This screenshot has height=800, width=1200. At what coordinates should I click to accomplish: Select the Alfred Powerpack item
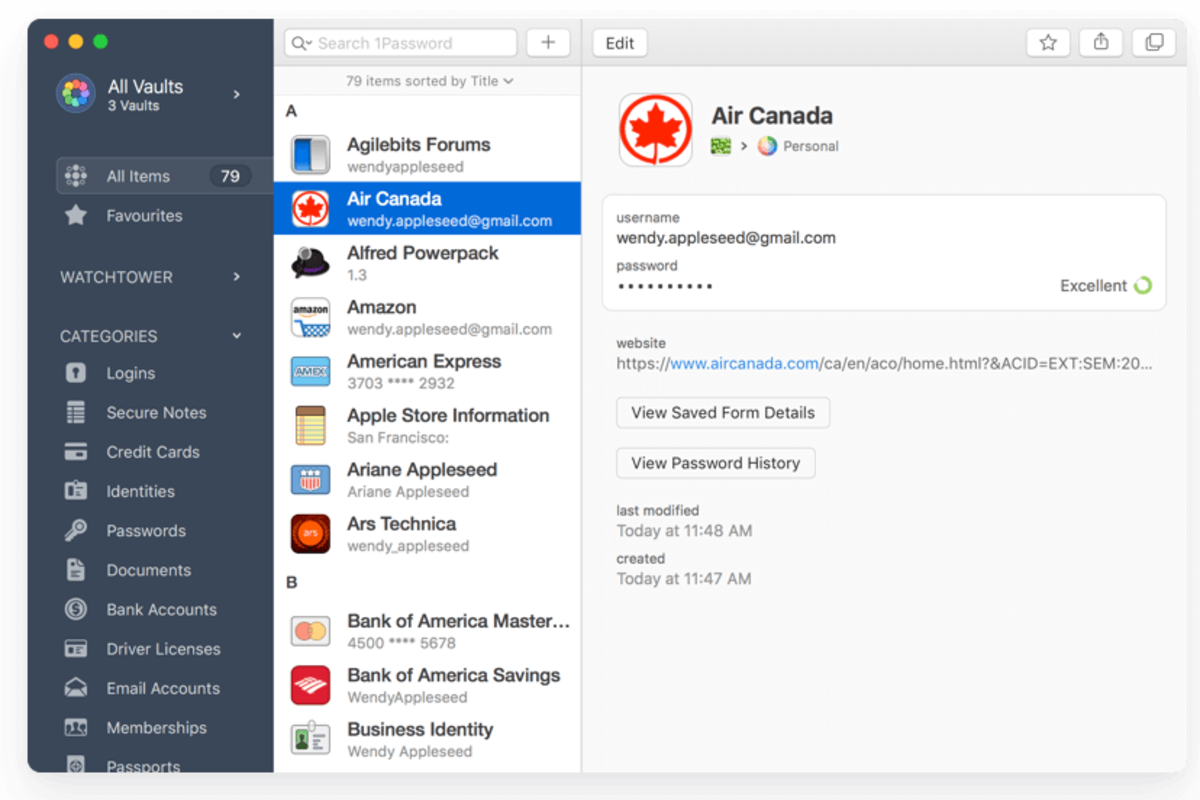(x=427, y=263)
